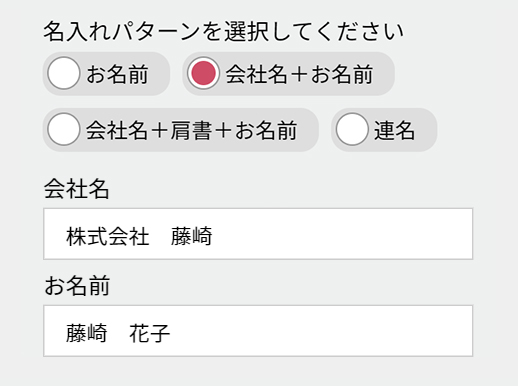Viewport: 518px width, 386px height.
Task: Select the 会社名+お名前 pattern option
Action: pyautogui.click(x=289, y=73)
